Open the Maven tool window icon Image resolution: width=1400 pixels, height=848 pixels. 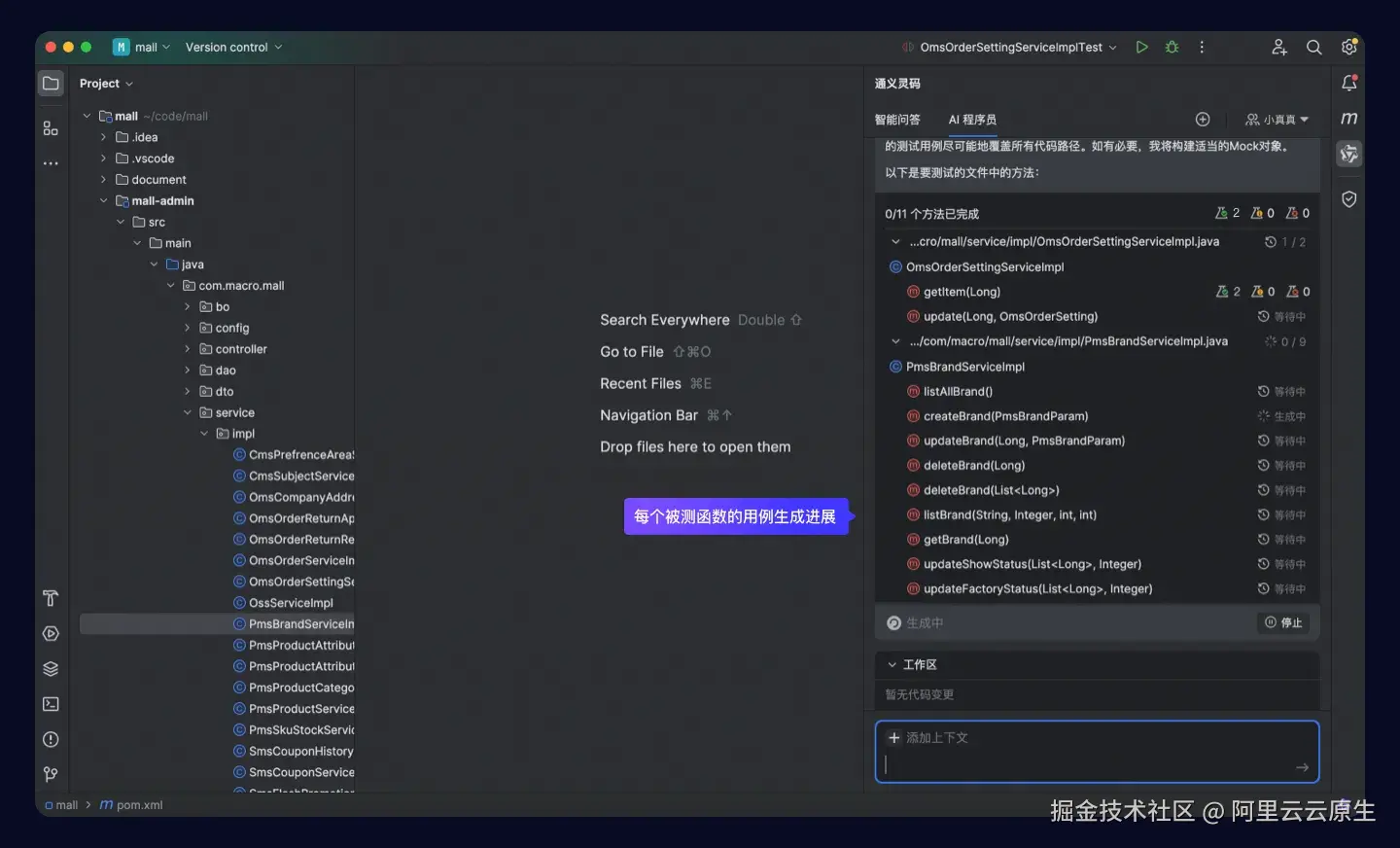(1349, 119)
